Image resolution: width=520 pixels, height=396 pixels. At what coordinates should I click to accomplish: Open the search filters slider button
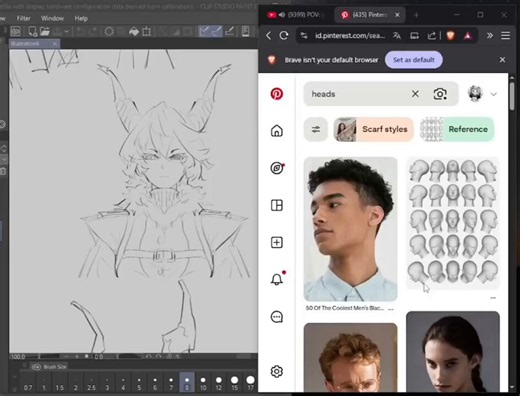(x=316, y=129)
